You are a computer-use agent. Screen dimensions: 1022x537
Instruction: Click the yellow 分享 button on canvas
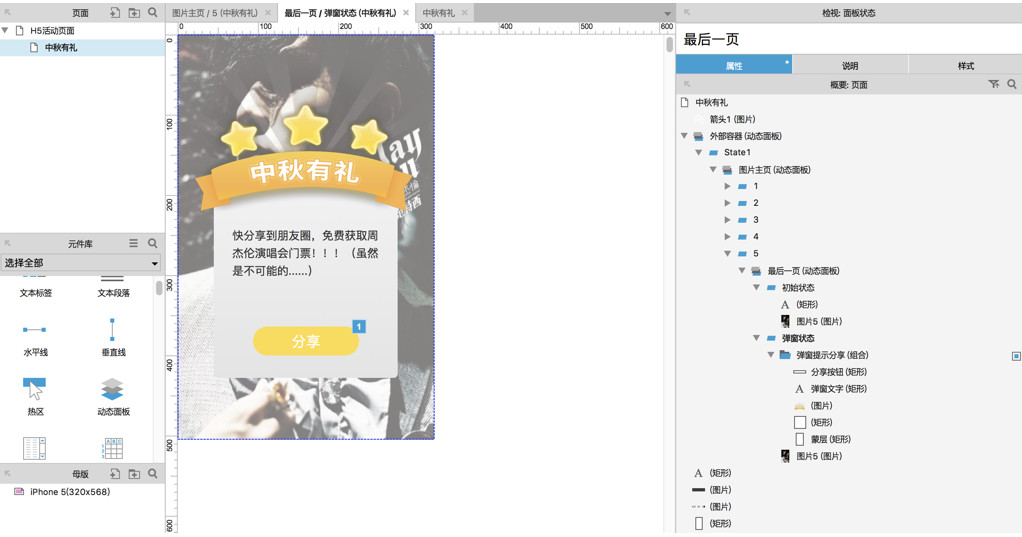(305, 342)
